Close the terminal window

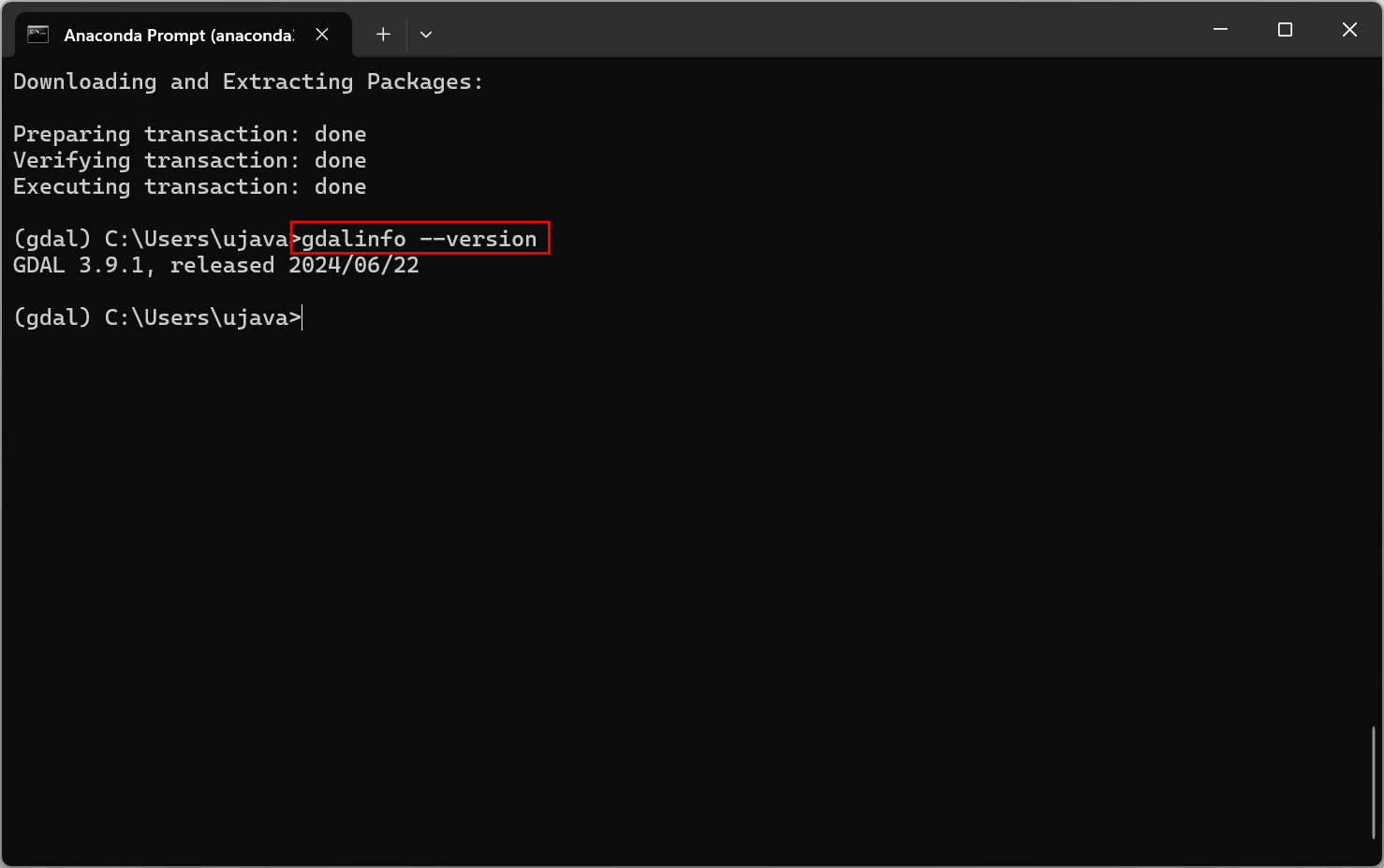pyautogui.click(x=1349, y=30)
